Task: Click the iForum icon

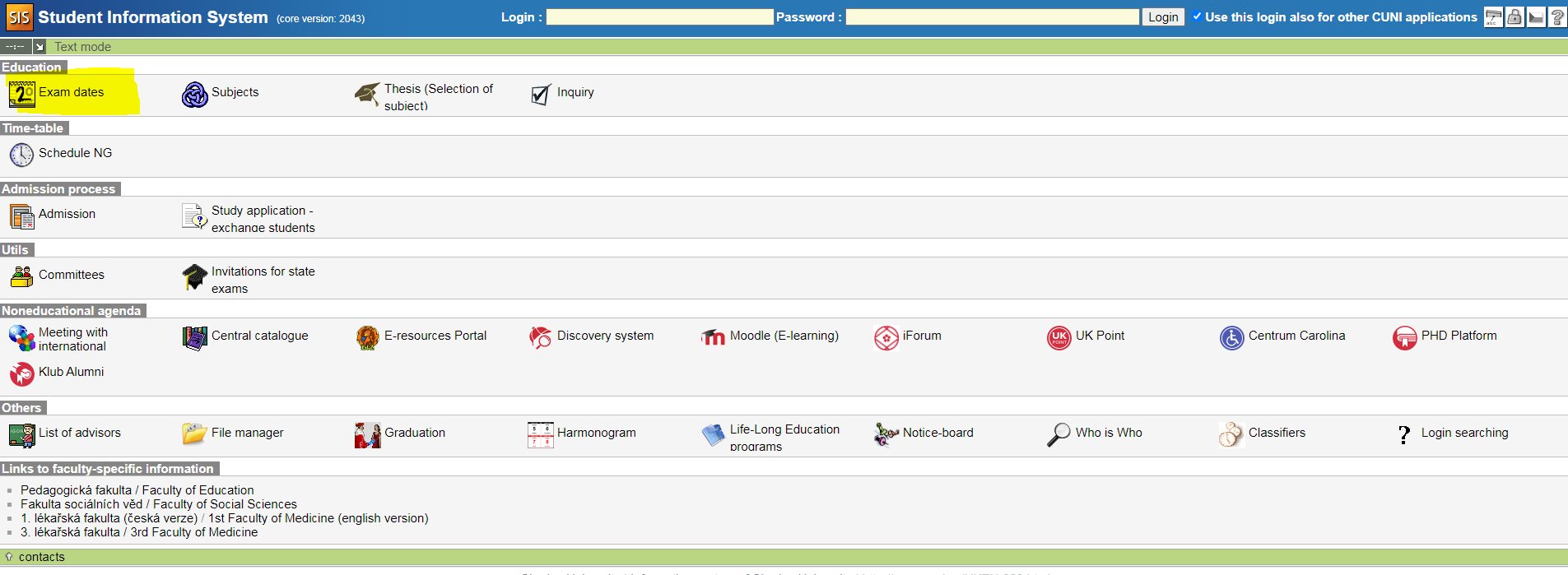Action: click(x=886, y=337)
